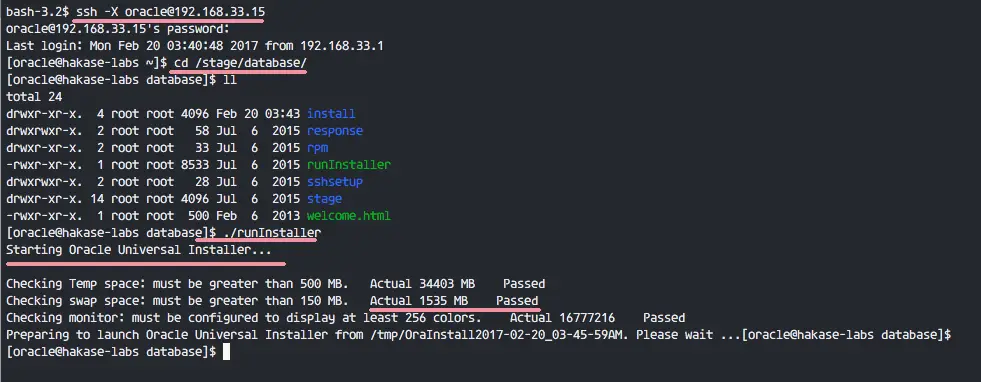
Task: Click the terminal cursor block at the prompt
Action: [226, 351]
